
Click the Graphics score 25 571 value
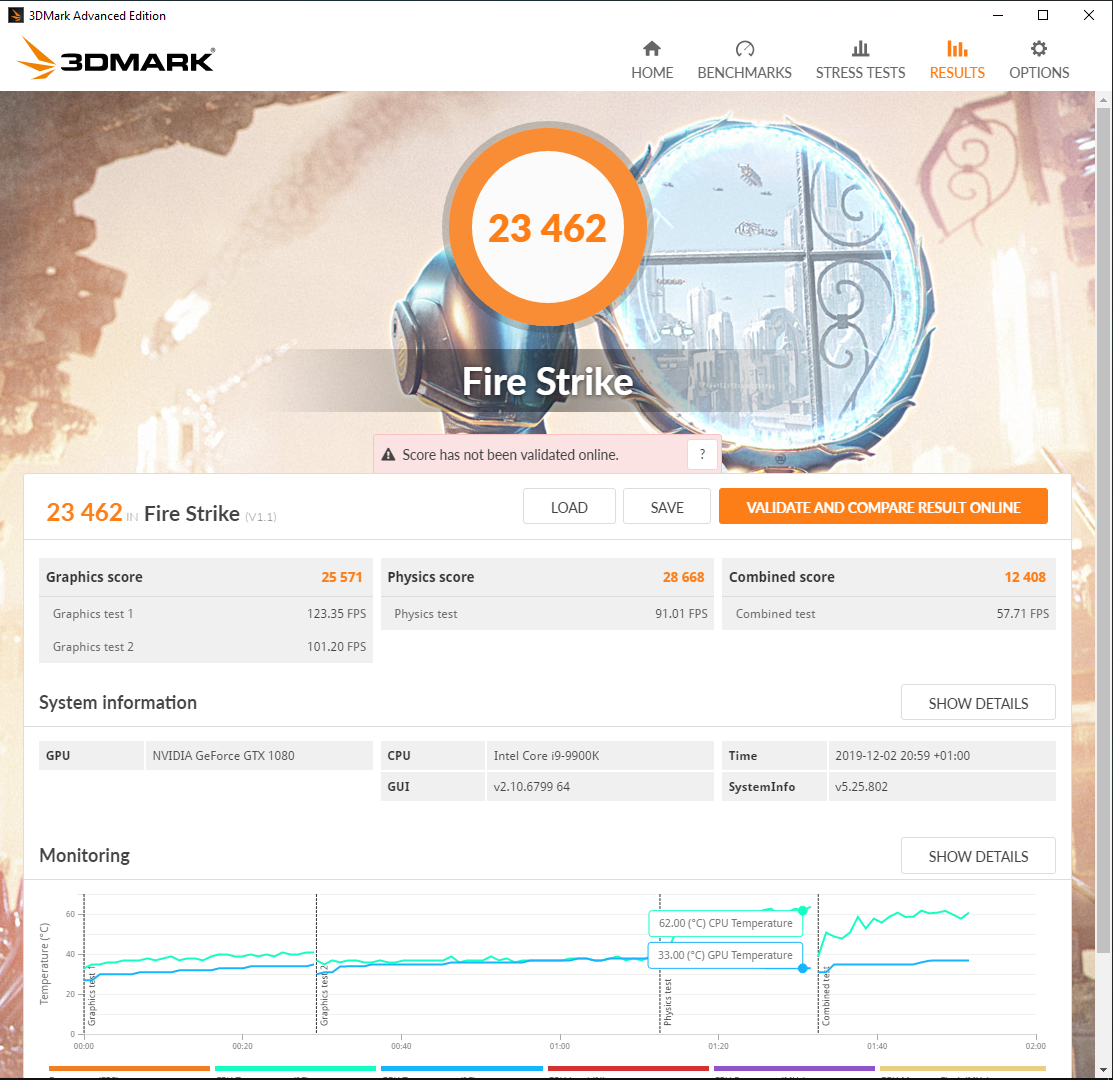coord(341,577)
